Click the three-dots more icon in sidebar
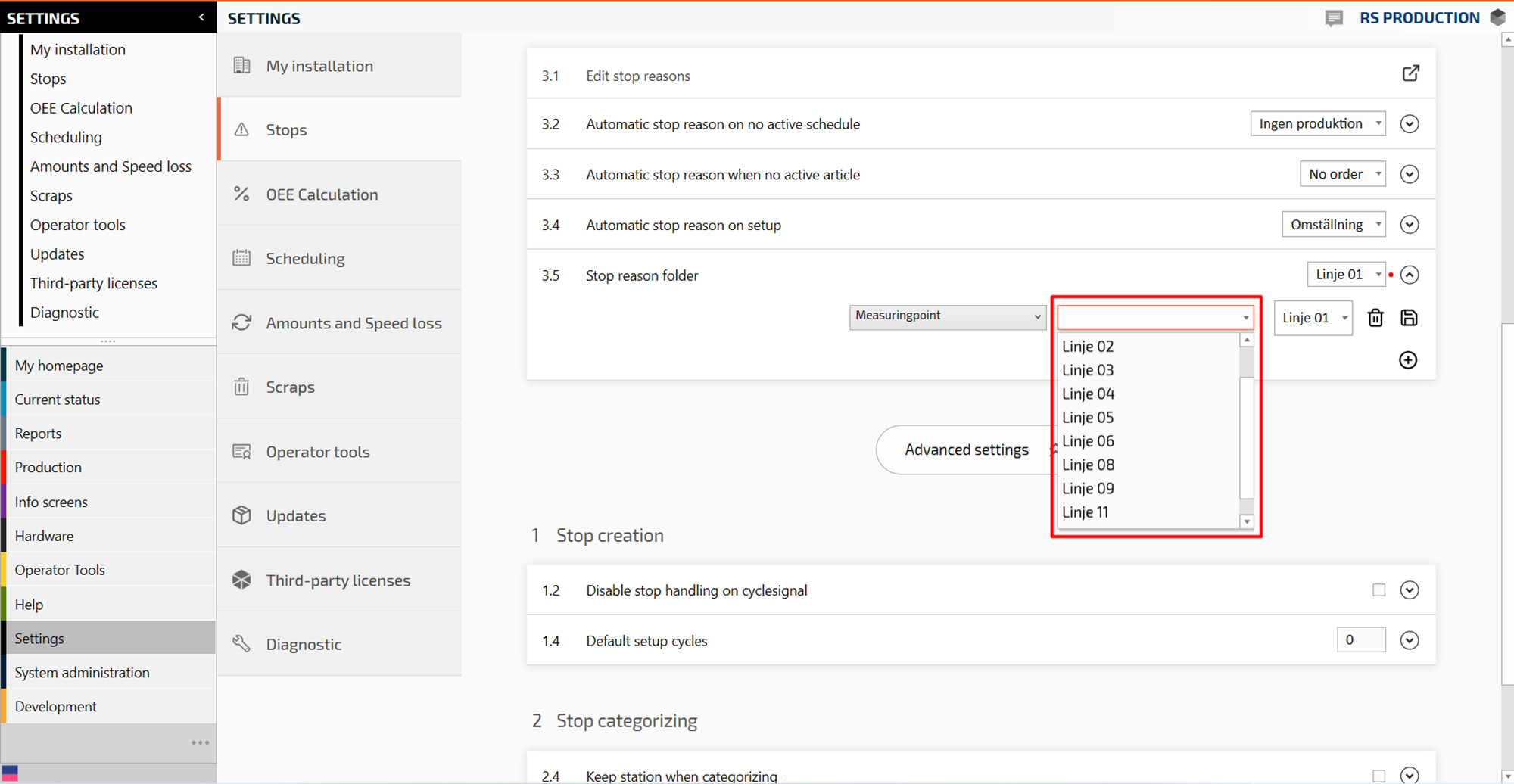Screen dimensions: 1514x784 200,742
